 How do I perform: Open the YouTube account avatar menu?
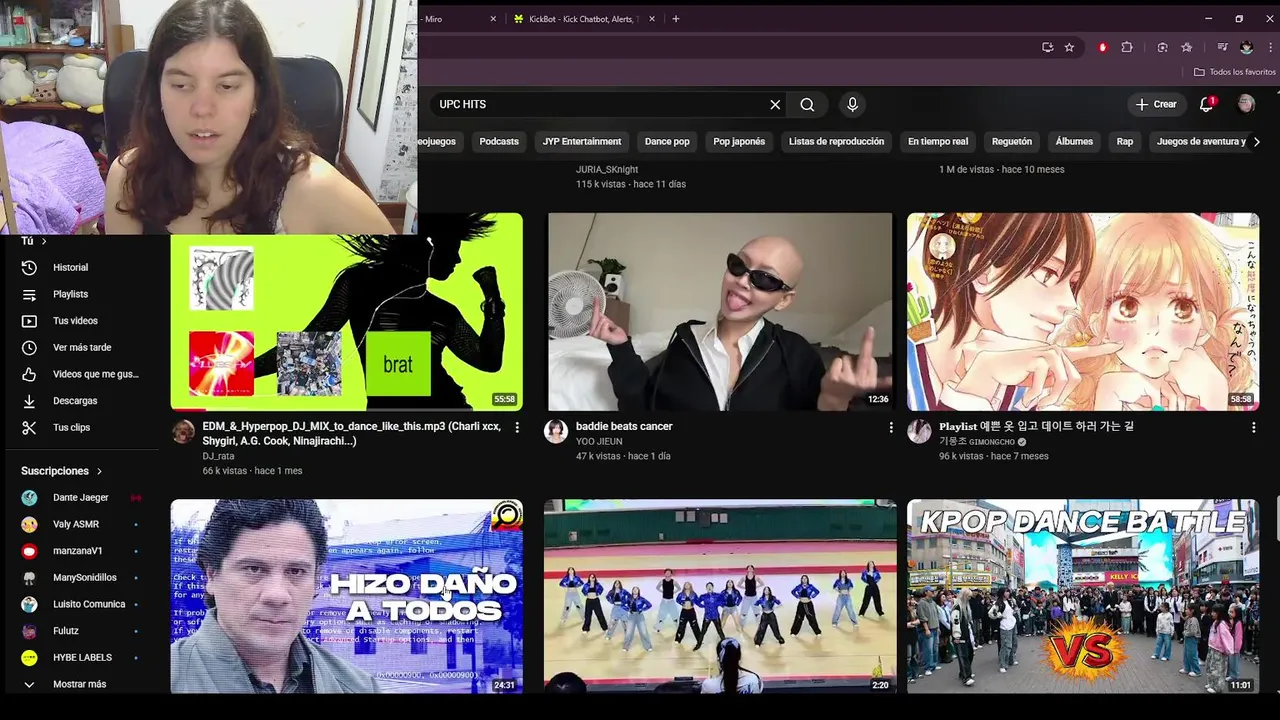point(1246,104)
